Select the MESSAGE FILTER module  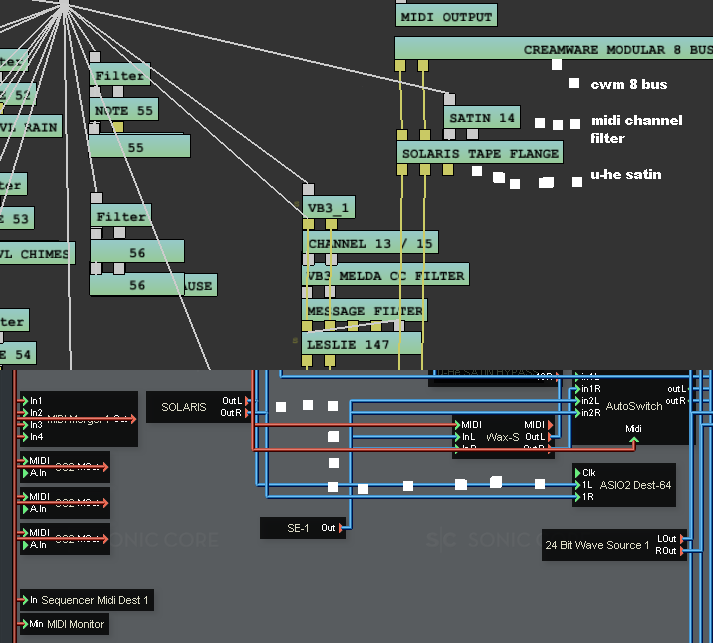point(365,310)
